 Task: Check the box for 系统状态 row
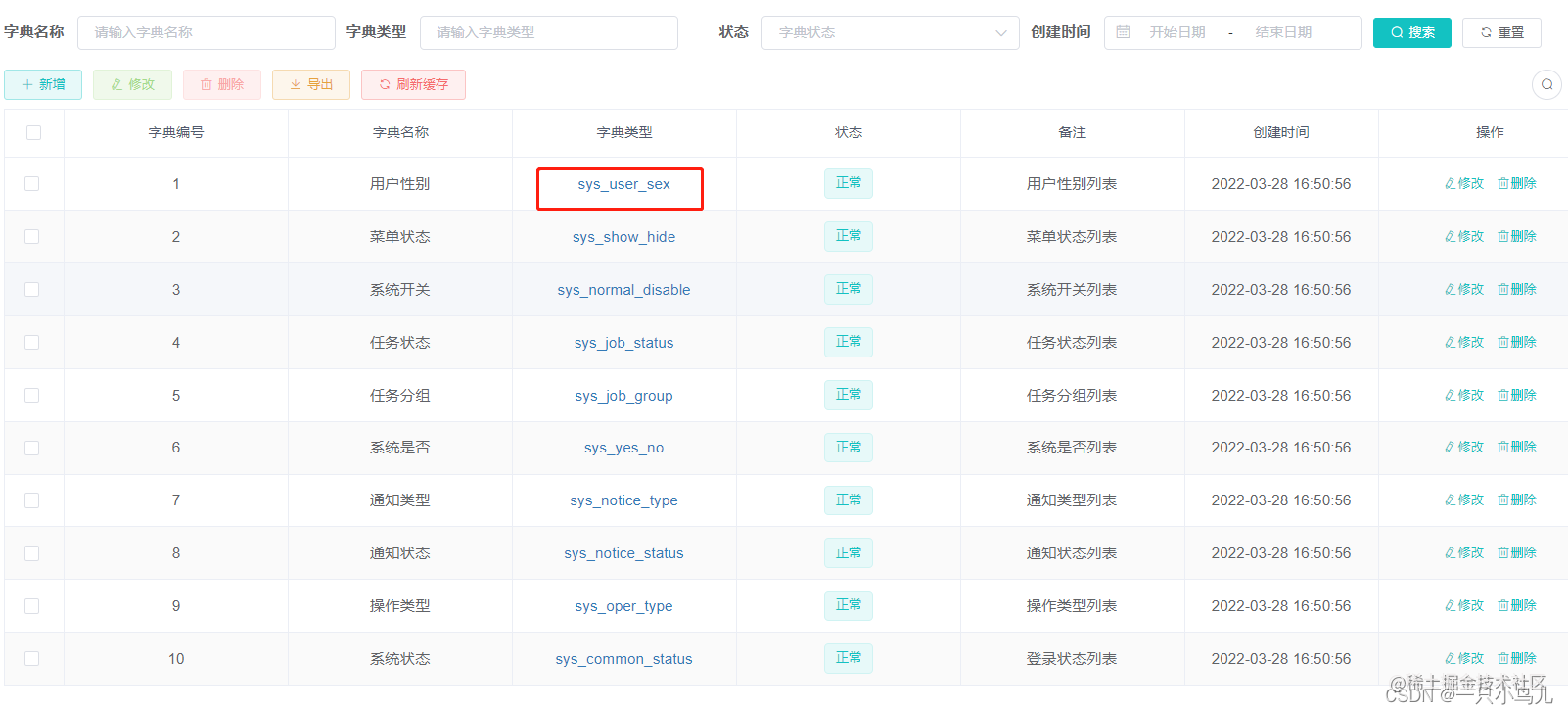pos(32,659)
